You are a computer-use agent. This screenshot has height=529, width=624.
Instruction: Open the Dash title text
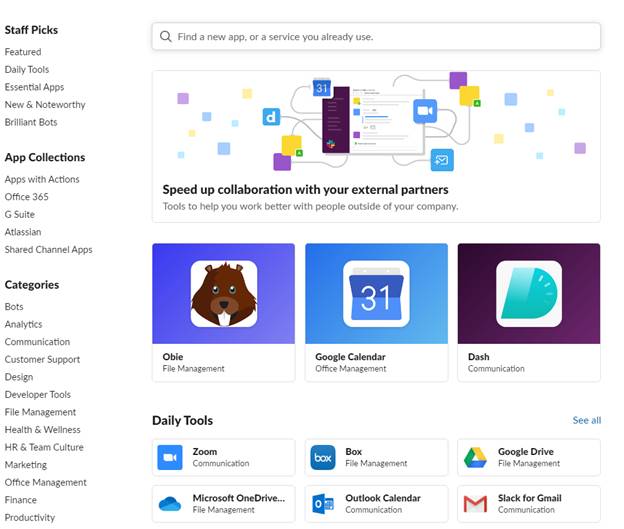pyautogui.click(x=478, y=357)
